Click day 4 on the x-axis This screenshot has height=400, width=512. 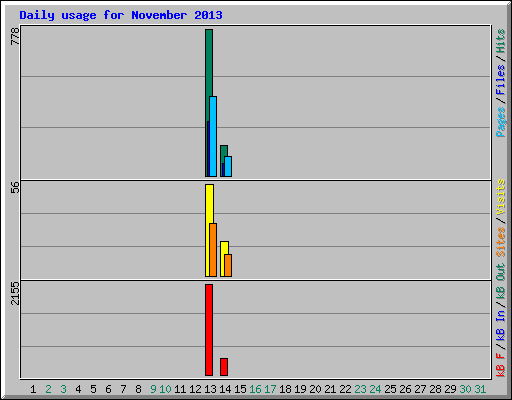(78, 389)
